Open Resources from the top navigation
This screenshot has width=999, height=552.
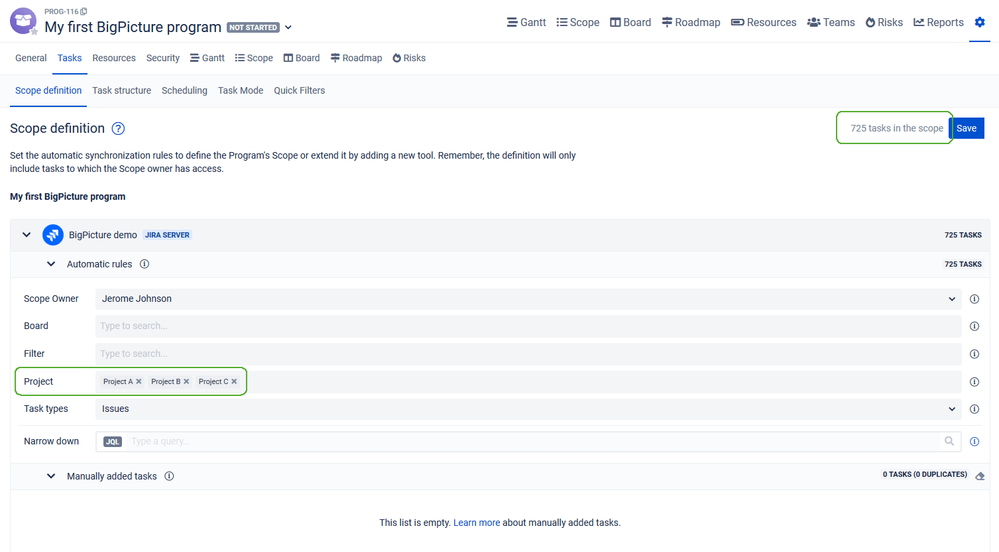pos(763,22)
